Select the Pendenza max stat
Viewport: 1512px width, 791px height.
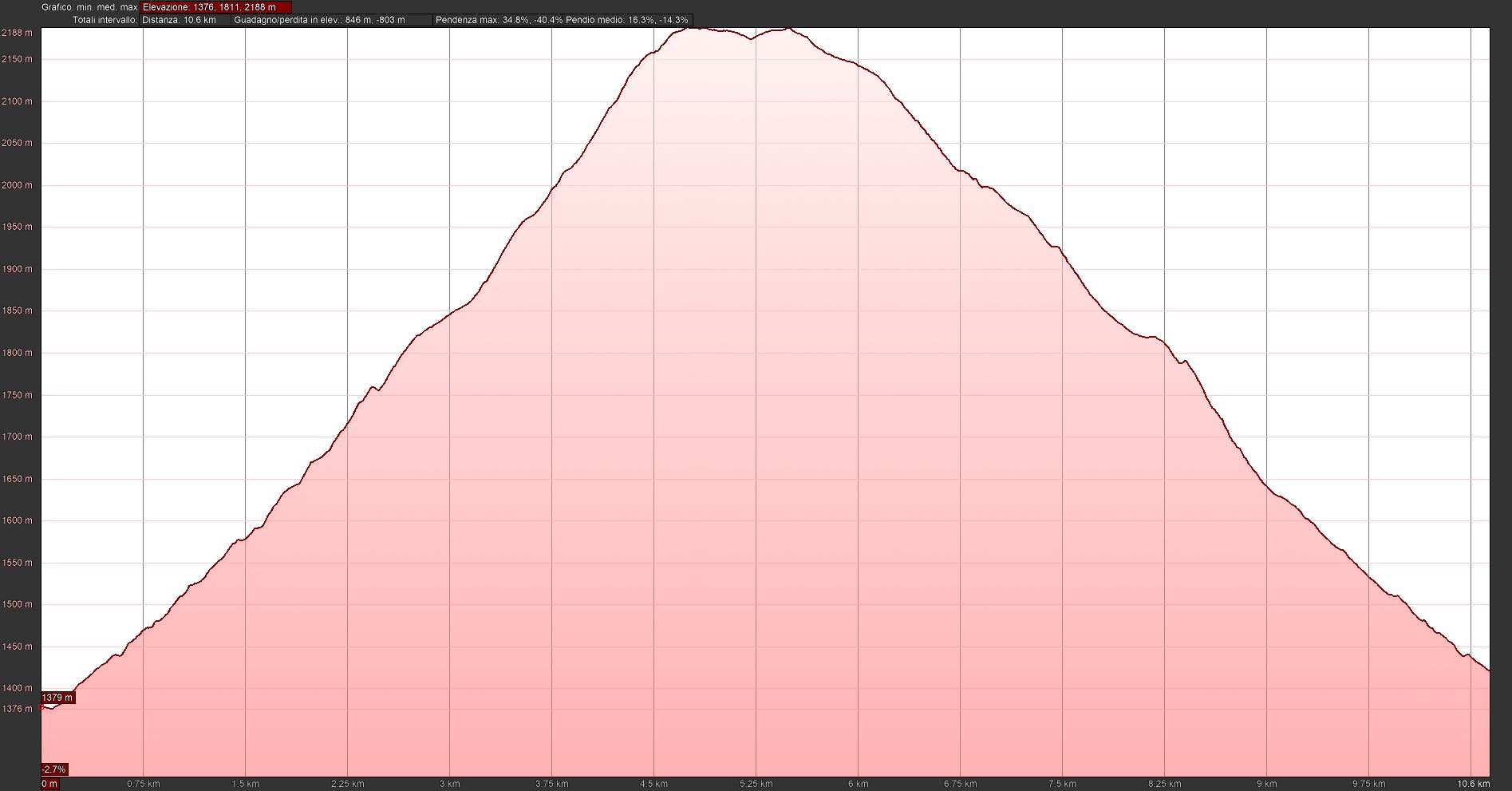[x=499, y=20]
